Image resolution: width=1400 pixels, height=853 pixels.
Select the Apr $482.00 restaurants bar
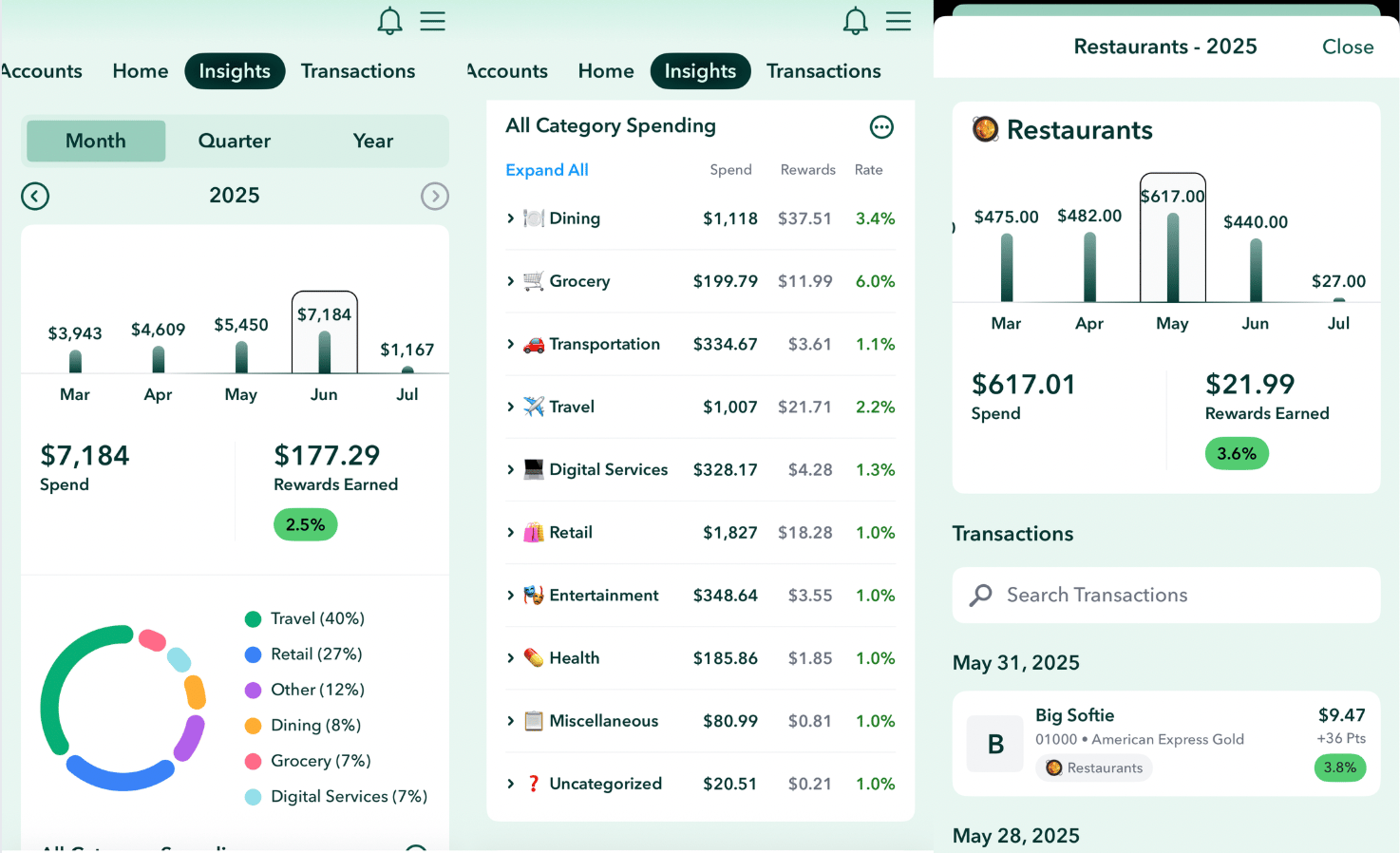point(1089,267)
